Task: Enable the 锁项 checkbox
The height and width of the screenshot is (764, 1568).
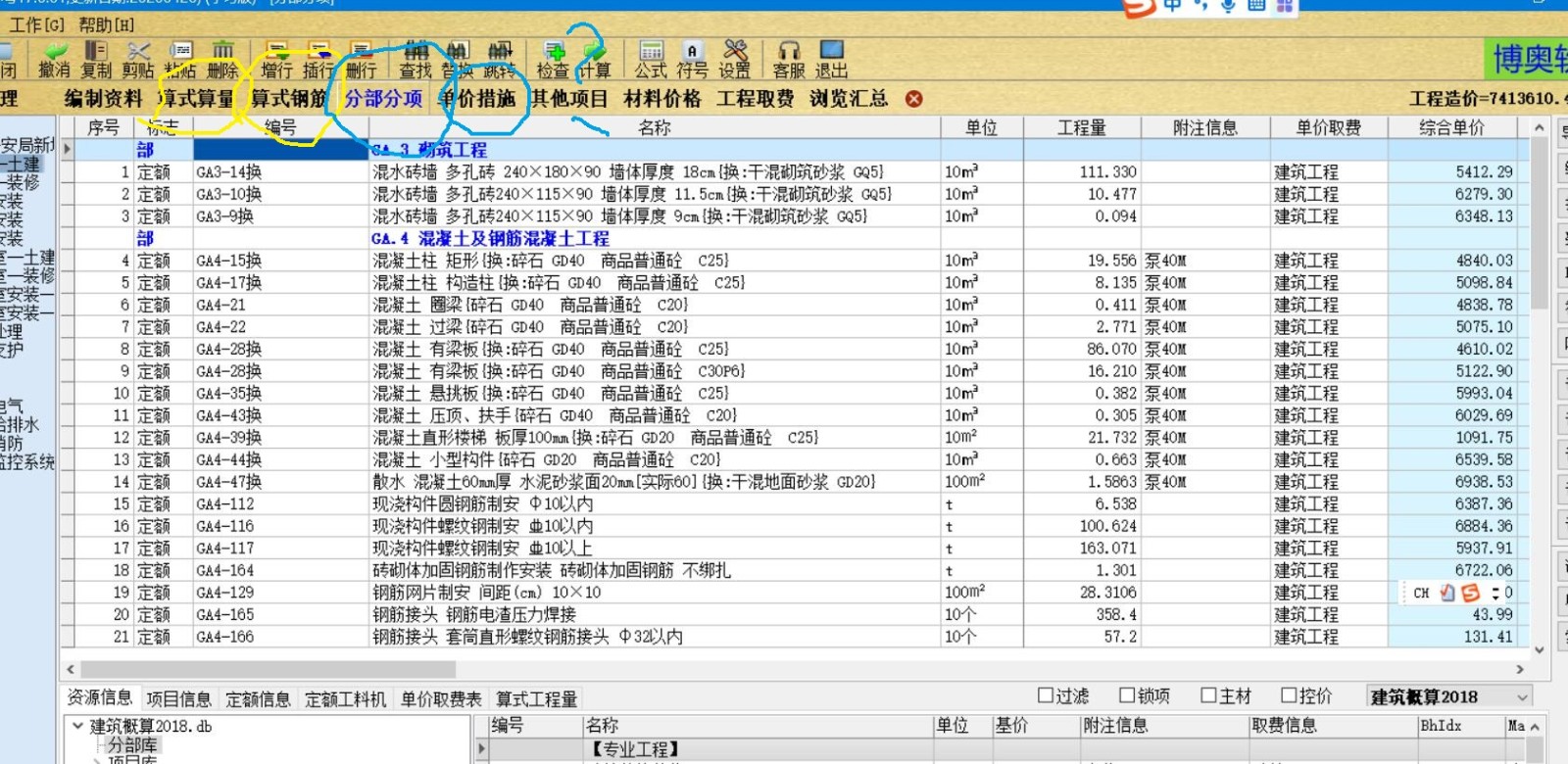Action: (1127, 695)
